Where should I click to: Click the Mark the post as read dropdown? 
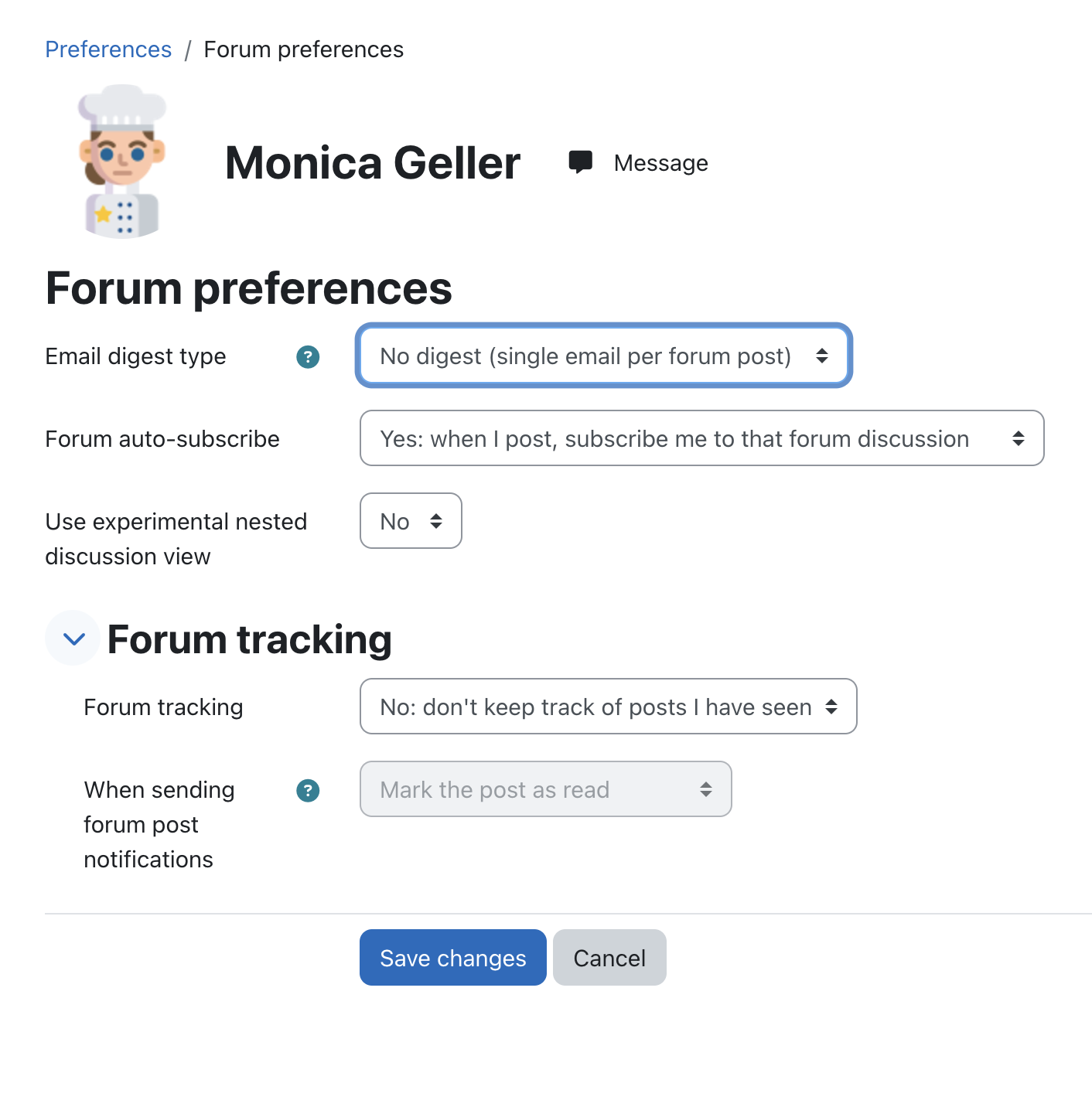pyautogui.click(x=545, y=789)
